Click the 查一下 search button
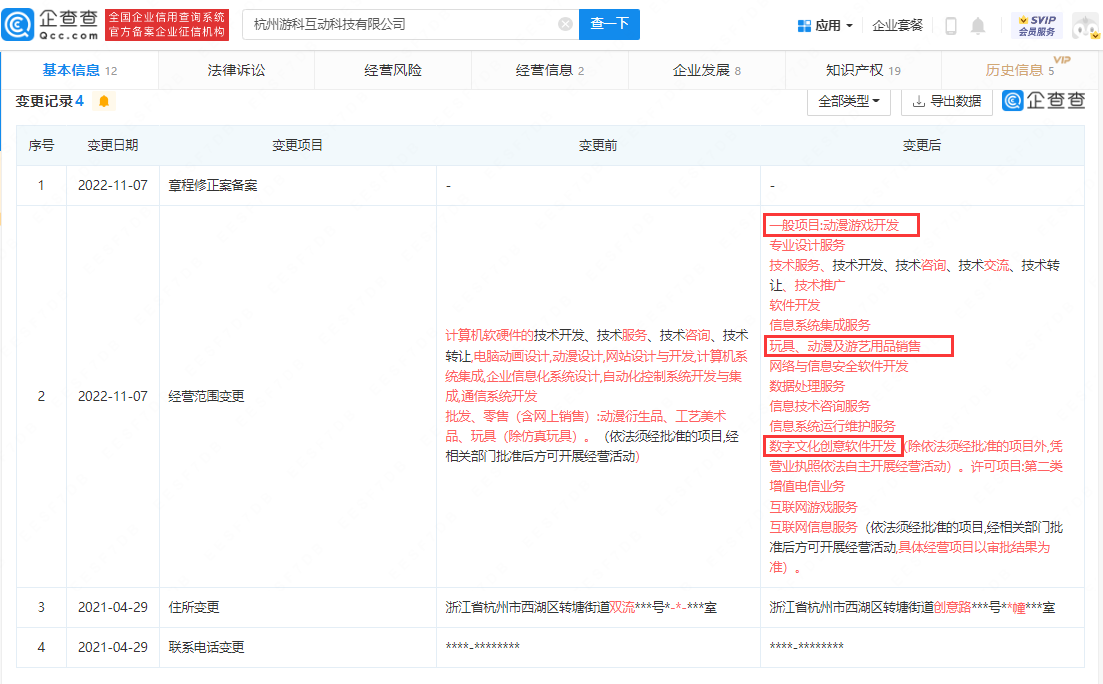The image size is (1103, 684). [x=609, y=24]
